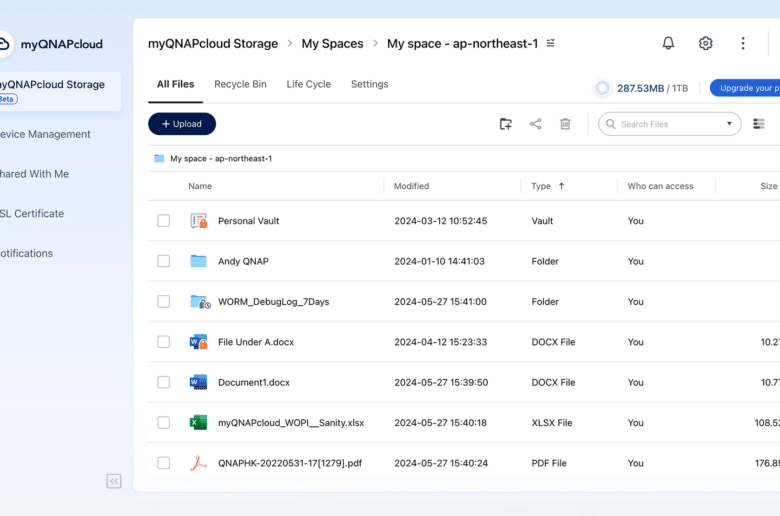Sort by the Modified column header
780x516 pixels.
(411, 186)
